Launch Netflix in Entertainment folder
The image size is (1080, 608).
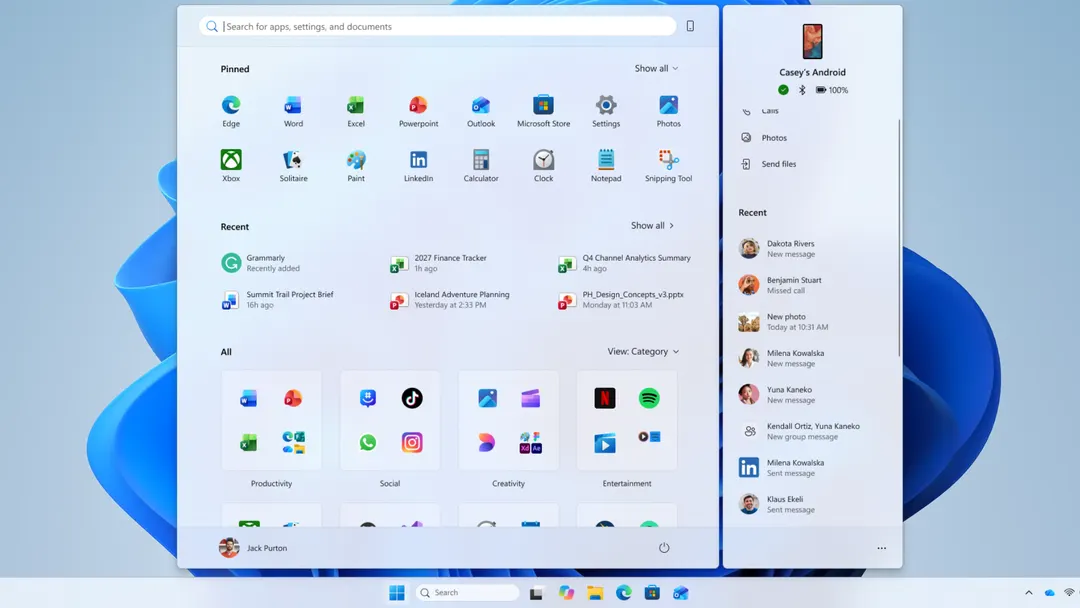coord(605,398)
